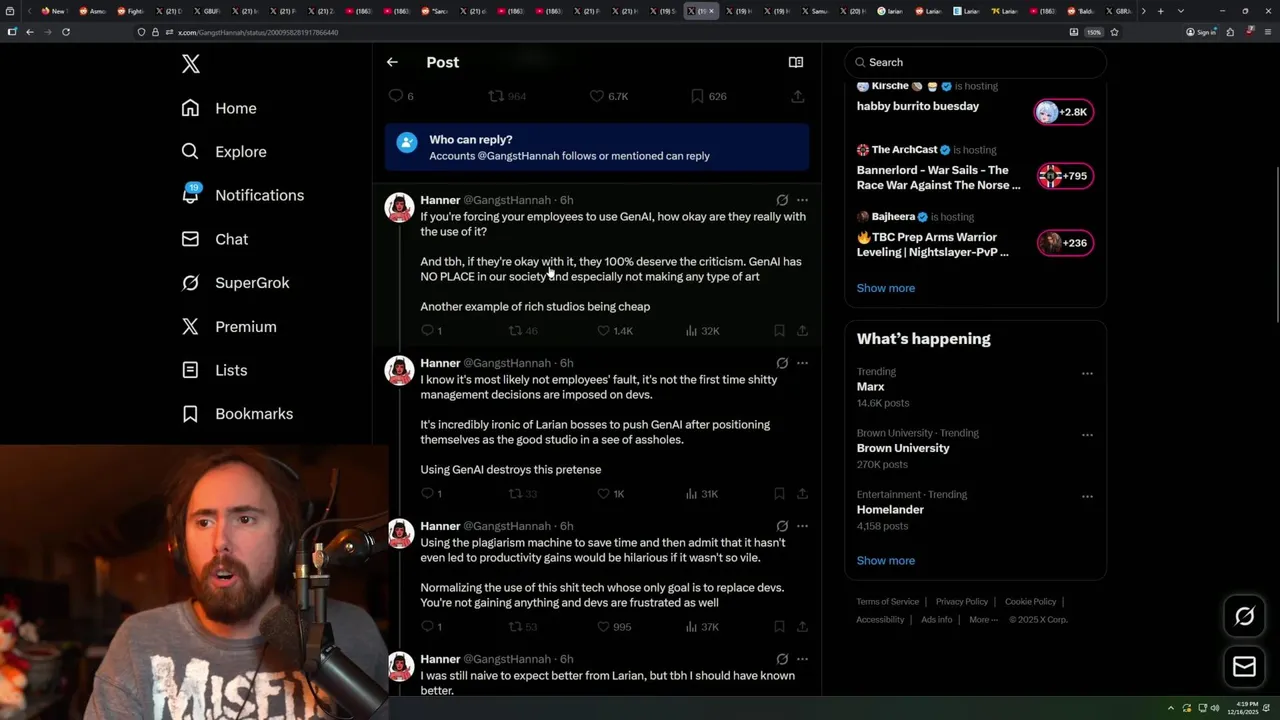View analytics showing 31K views
This screenshot has height=720, width=1280.
pyautogui.click(x=702, y=494)
